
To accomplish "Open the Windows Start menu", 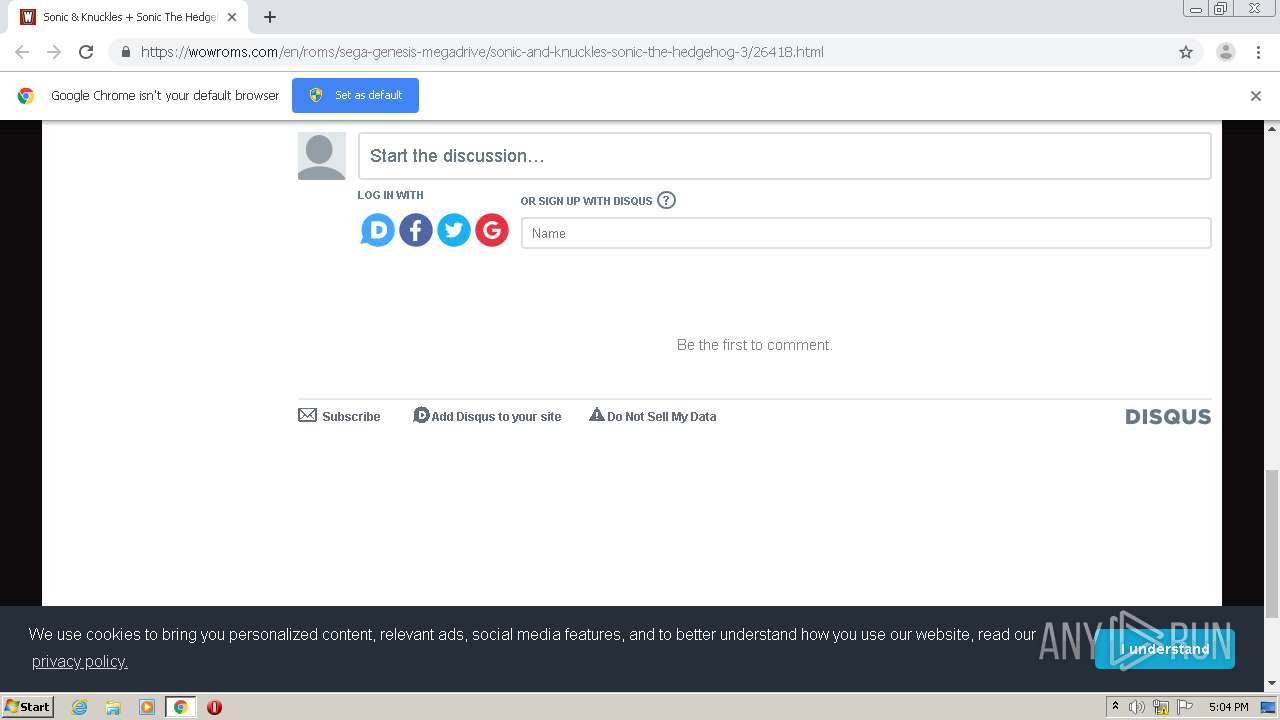I will [28, 707].
